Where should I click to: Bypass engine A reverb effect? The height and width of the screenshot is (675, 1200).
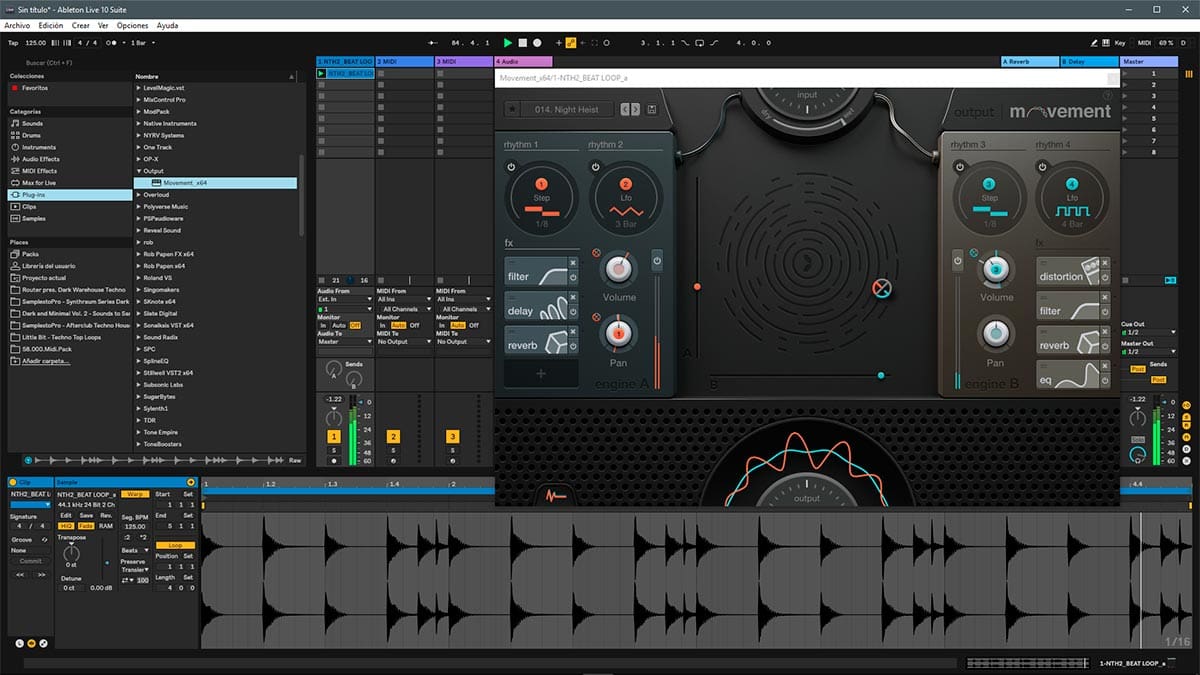(x=573, y=346)
